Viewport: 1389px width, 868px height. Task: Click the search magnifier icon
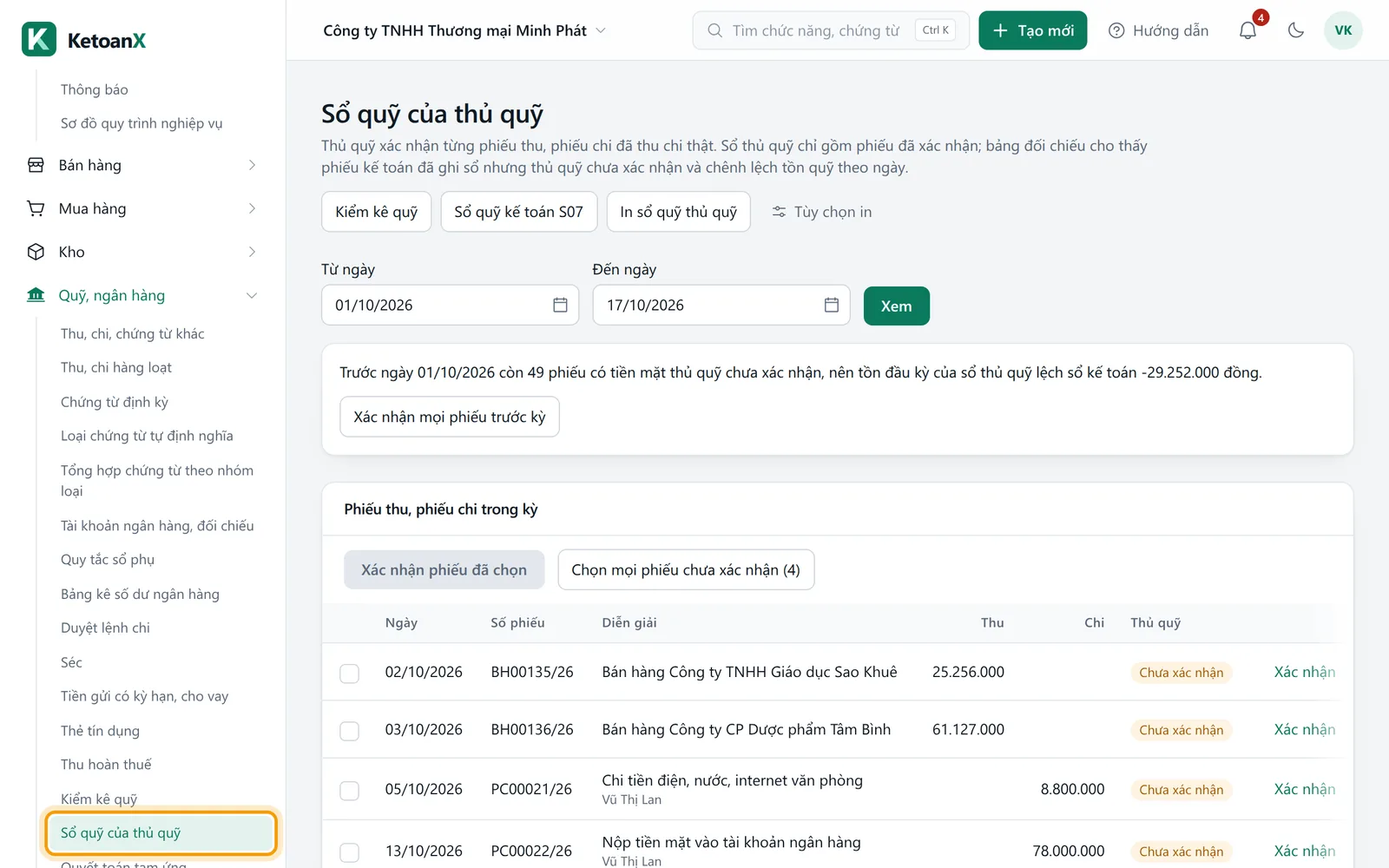point(714,30)
